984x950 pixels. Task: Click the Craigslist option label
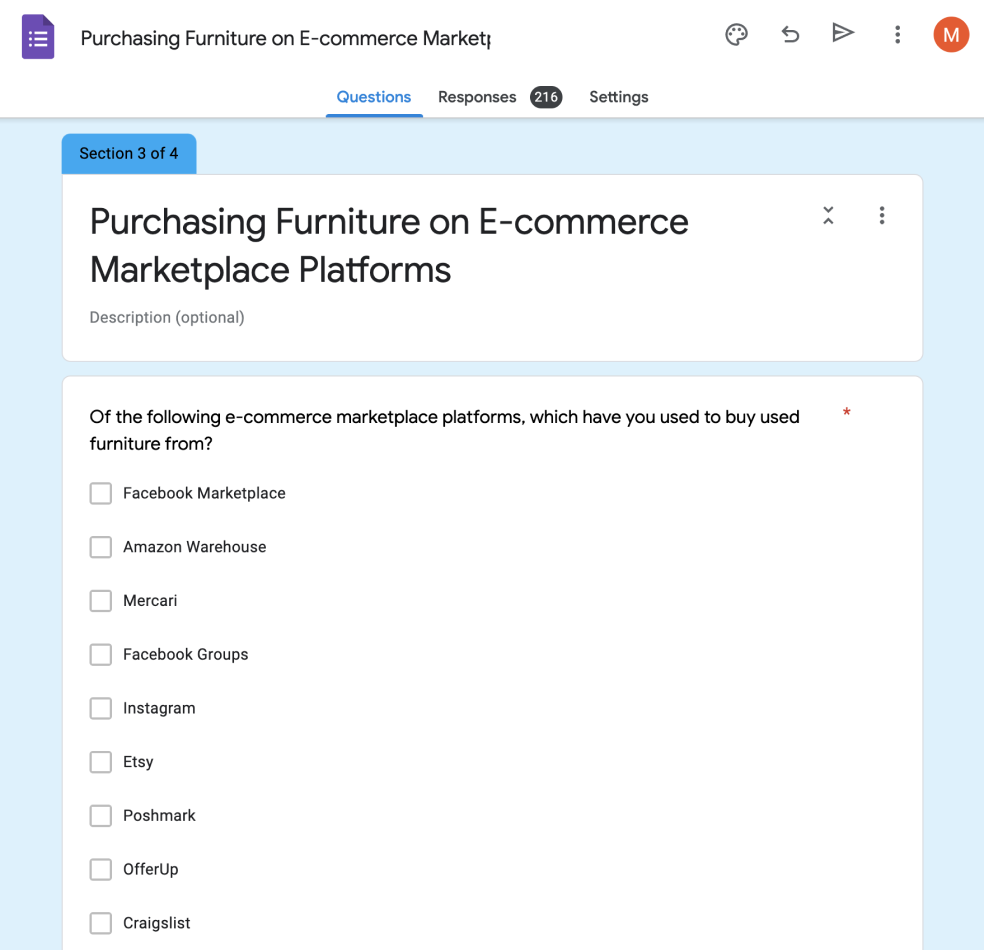tap(156, 923)
